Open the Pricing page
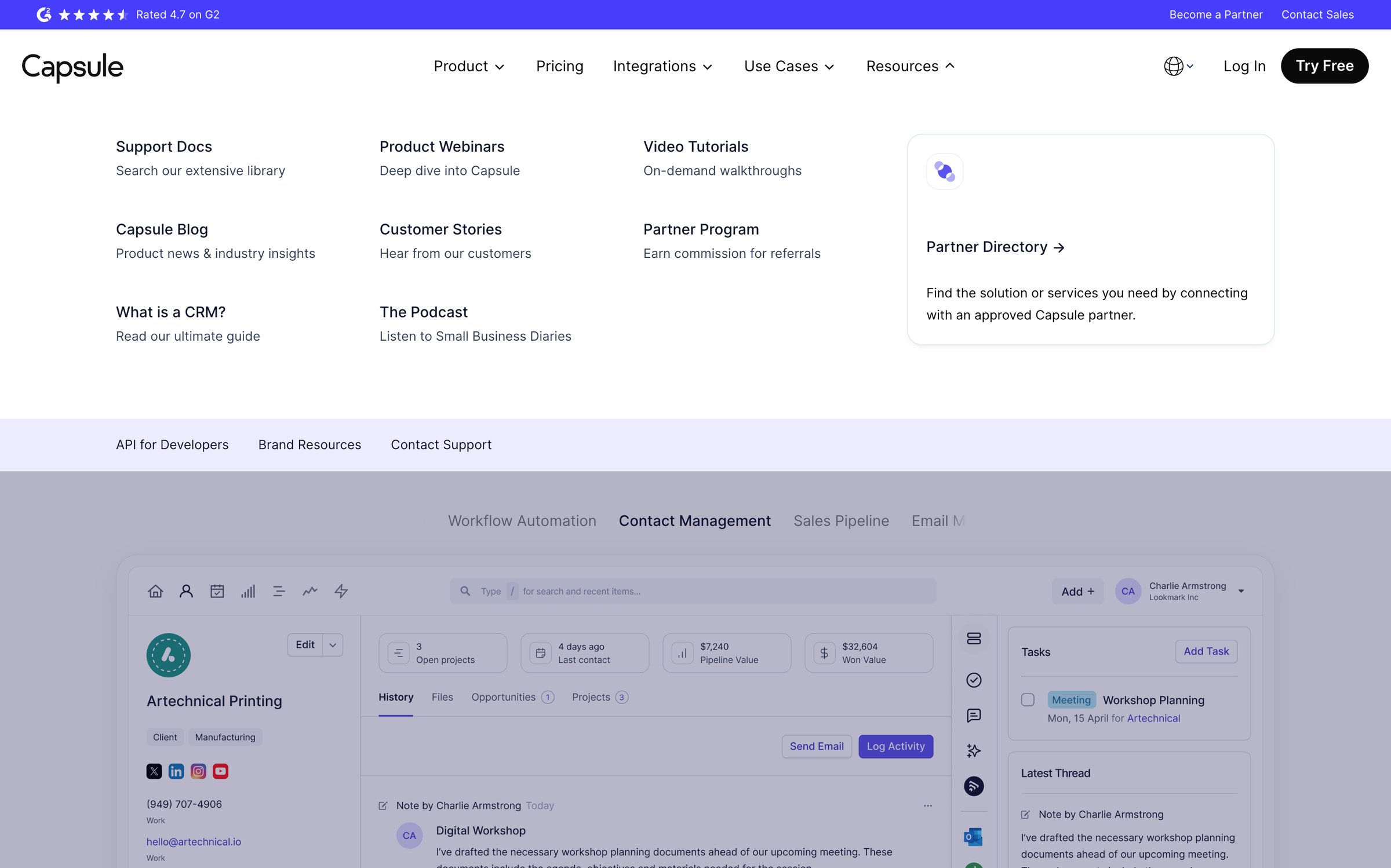This screenshot has width=1391, height=868. [x=559, y=66]
